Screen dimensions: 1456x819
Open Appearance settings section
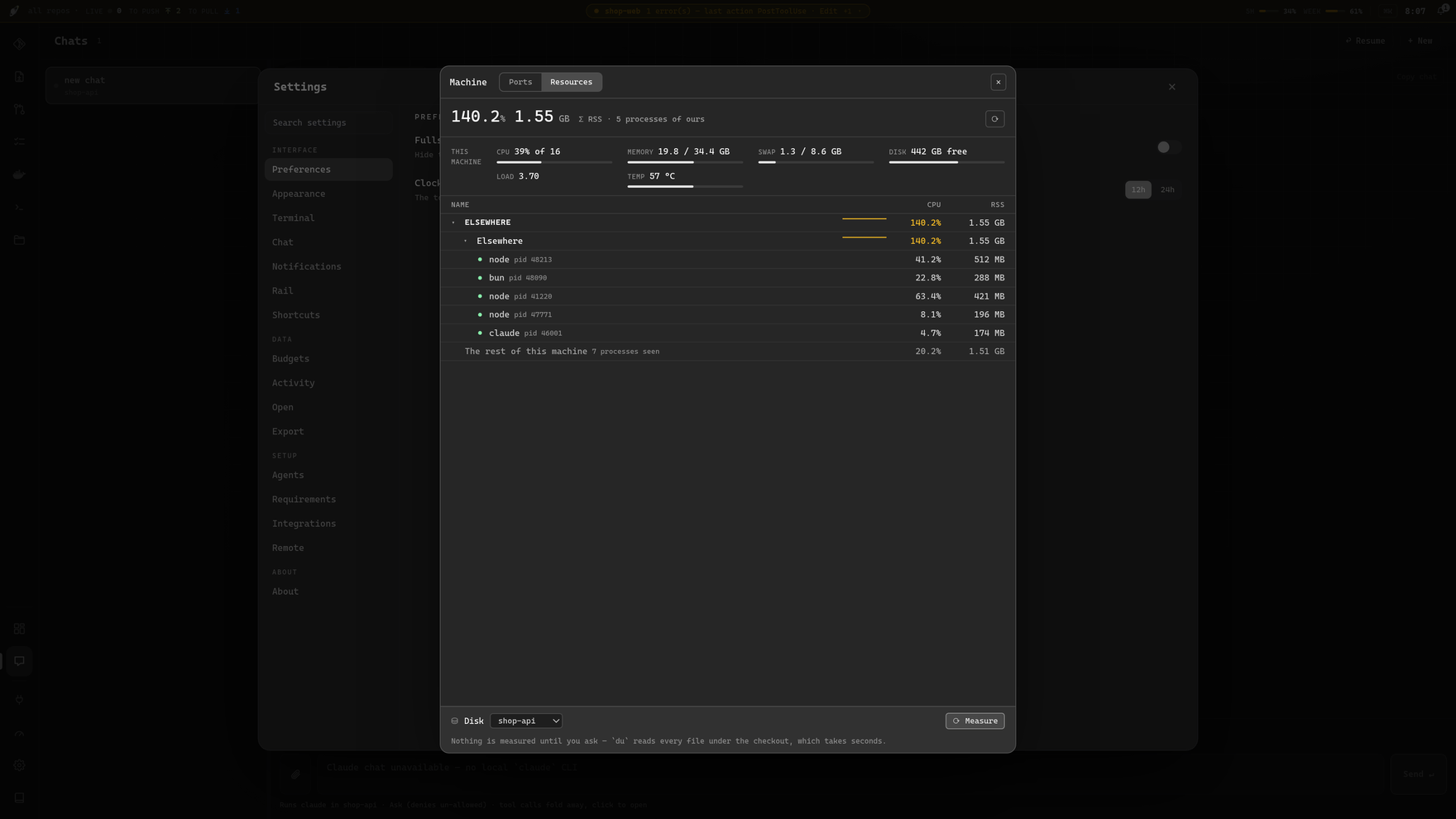328,194
